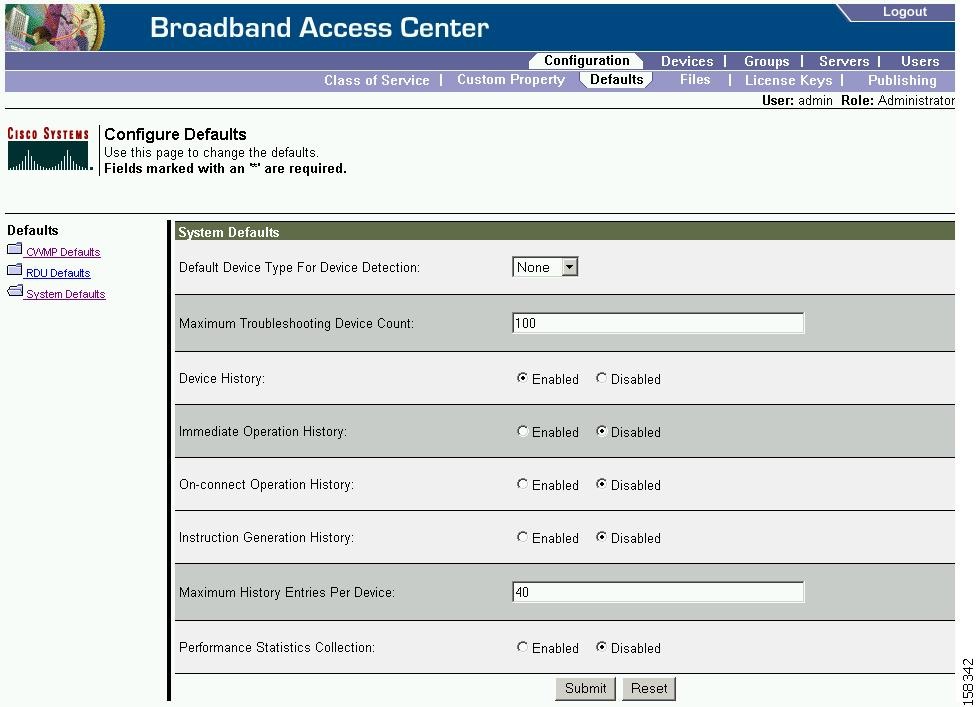Image resolution: width=976 pixels, height=707 pixels.
Task: Click the CWMP Defaults folder icon
Action: pyautogui.click(x=14, y=250)
